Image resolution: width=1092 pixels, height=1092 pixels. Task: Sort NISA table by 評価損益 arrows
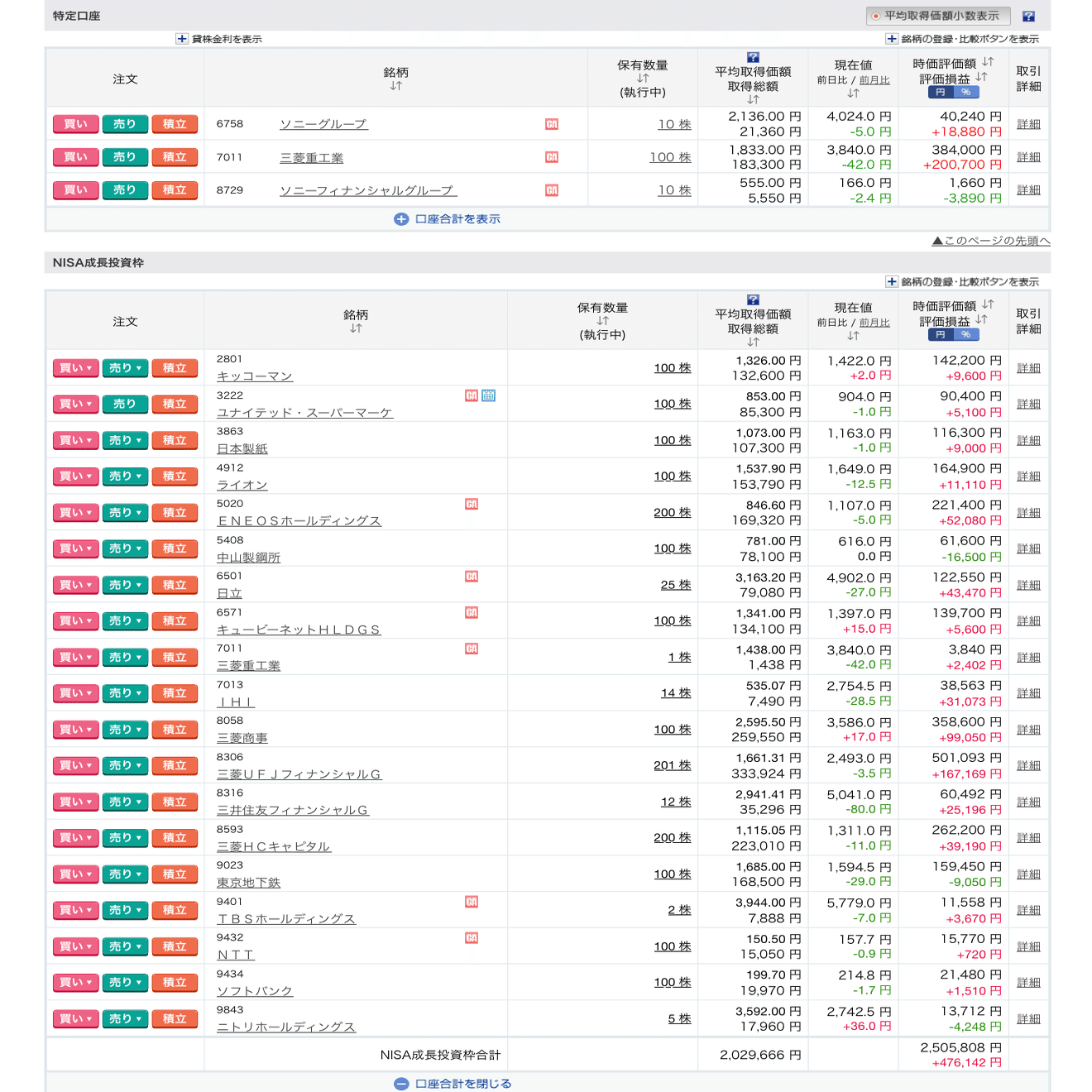point(981,319)
